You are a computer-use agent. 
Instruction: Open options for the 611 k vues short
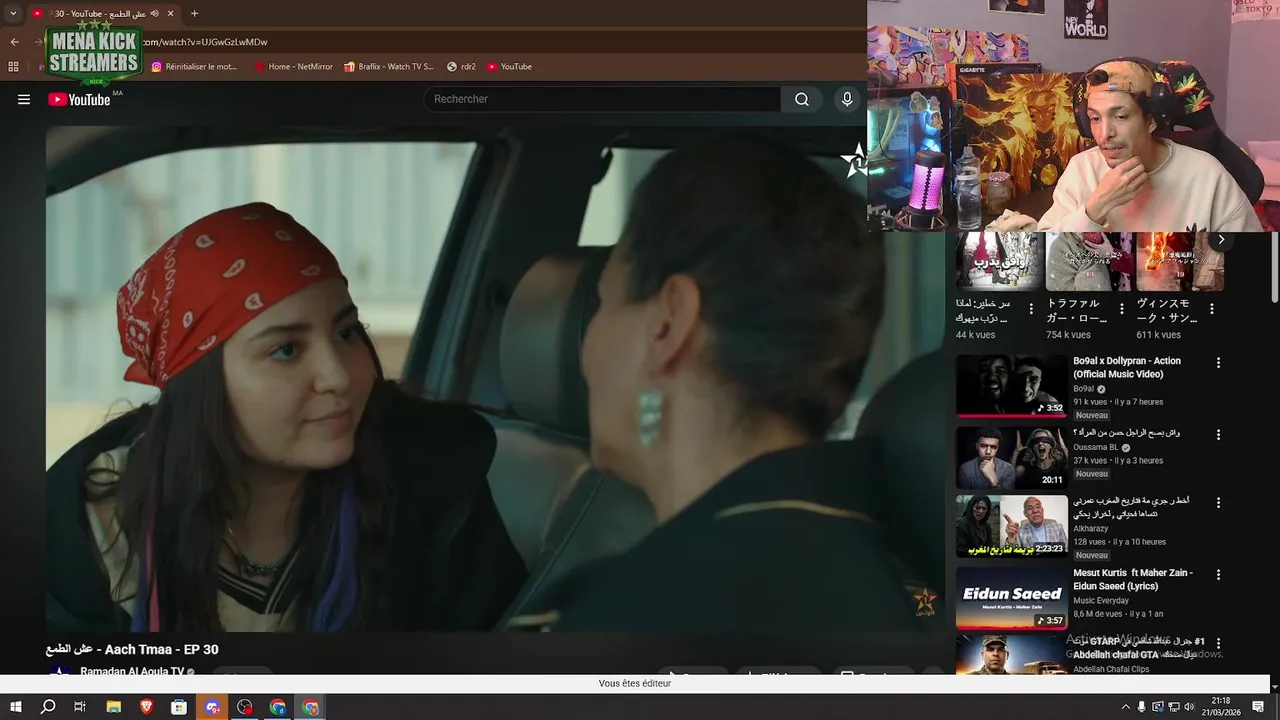click(1211, 309)
